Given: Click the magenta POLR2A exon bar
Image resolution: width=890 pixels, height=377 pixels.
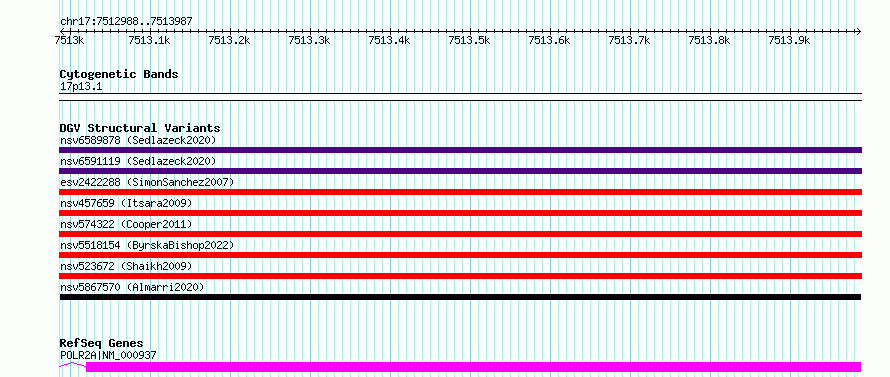Looking at the screenshot, I should click(x=473, y=367).
